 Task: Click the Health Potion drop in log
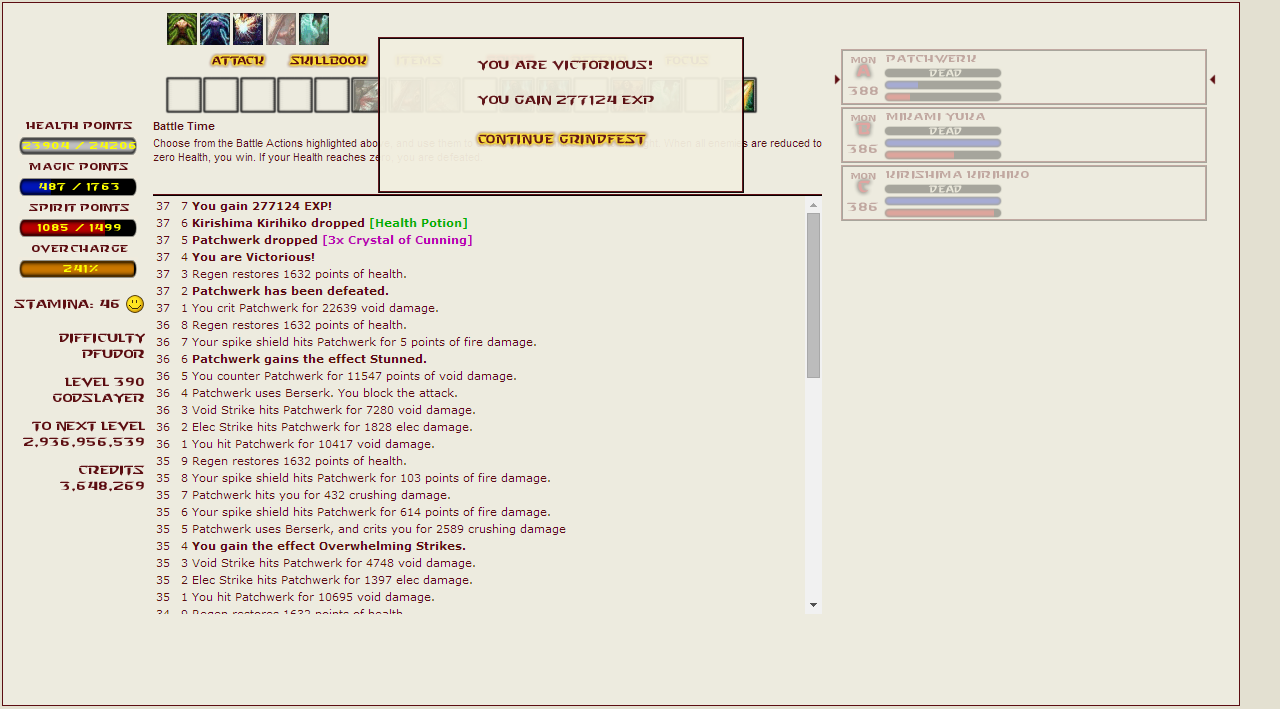tap(418, 223)
